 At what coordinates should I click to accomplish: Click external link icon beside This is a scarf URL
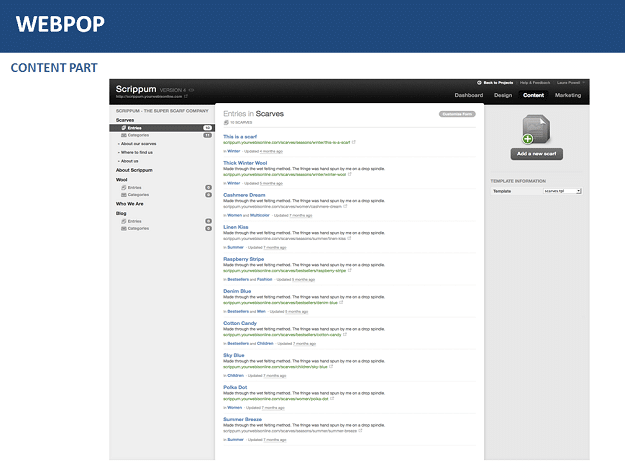(x=354, y=142)
